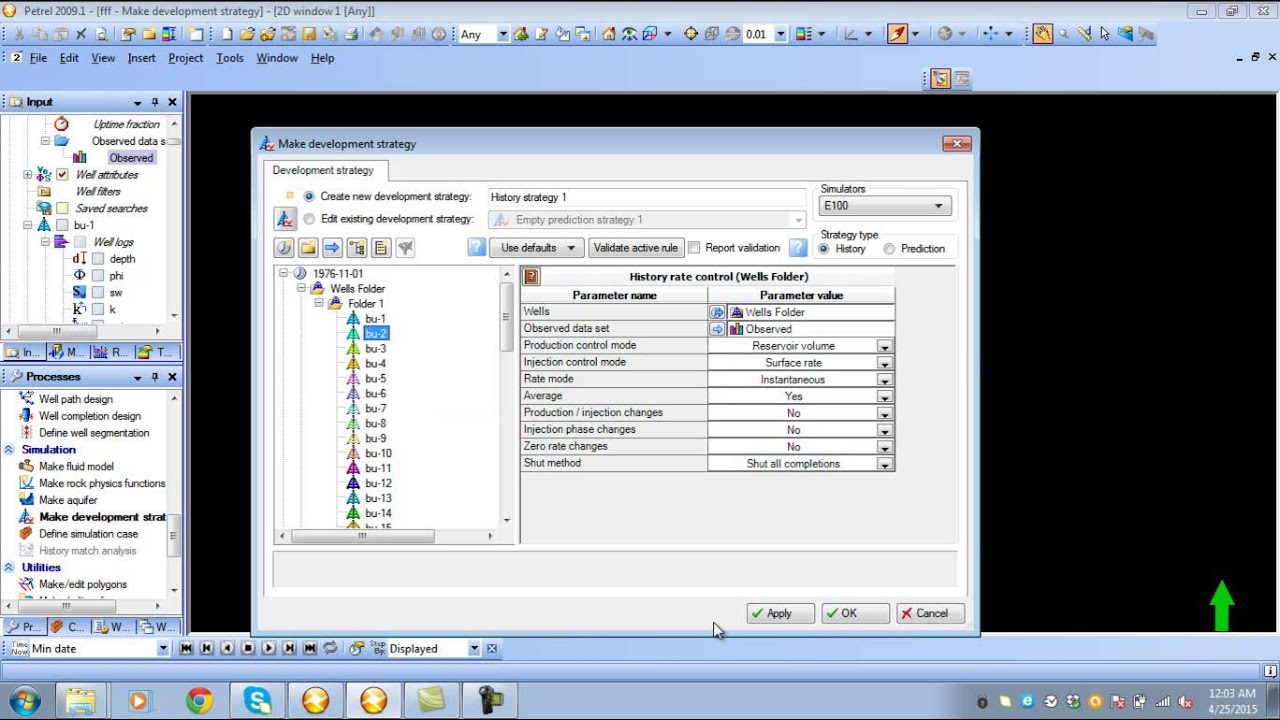The image size is (1280, 720).
Task: Click the print icon in toolbar
Action: [351, 34]
